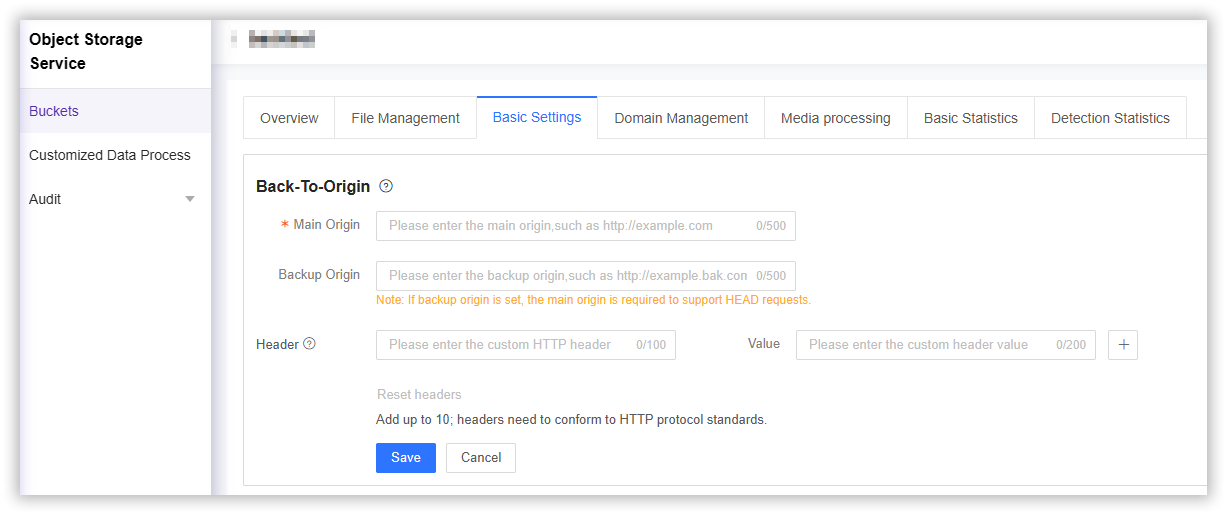Click the Reset headers link

pyautogui.click(x=419, y=394)
